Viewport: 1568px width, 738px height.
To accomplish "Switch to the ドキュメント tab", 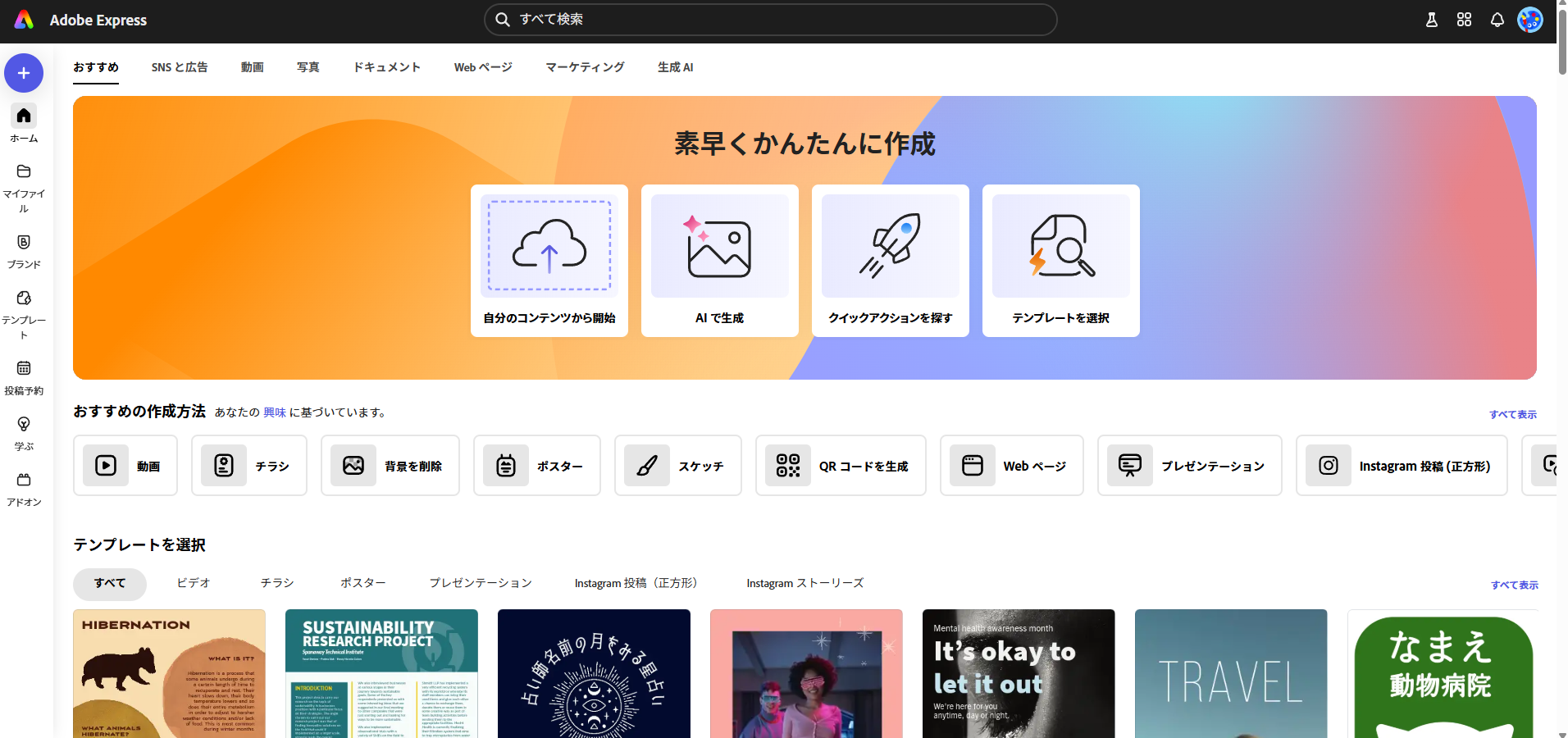I will [386, 67].
